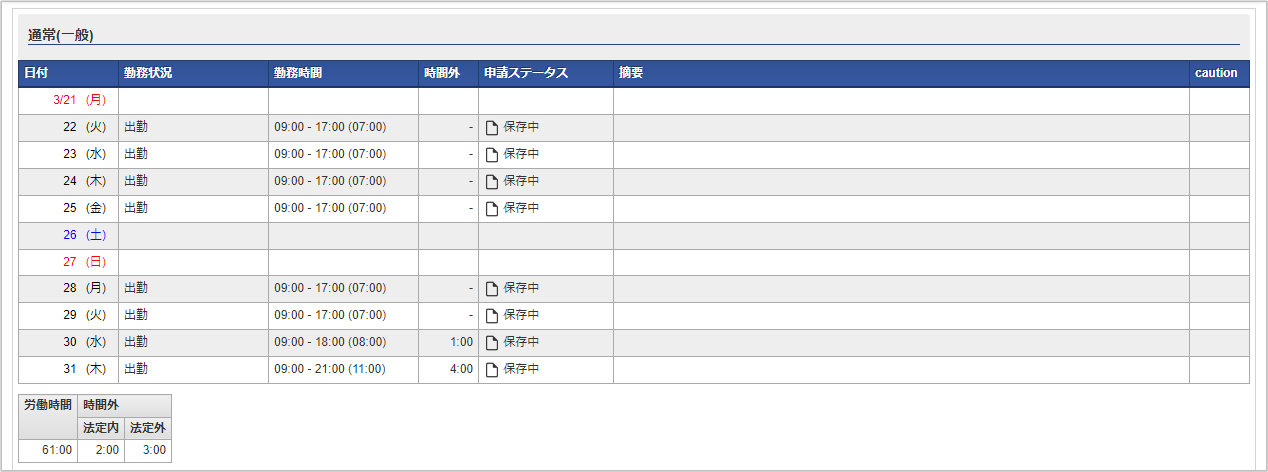Screen dimensions: 1268x472
Task: Select the caution column header
Action: [1219, 73]
